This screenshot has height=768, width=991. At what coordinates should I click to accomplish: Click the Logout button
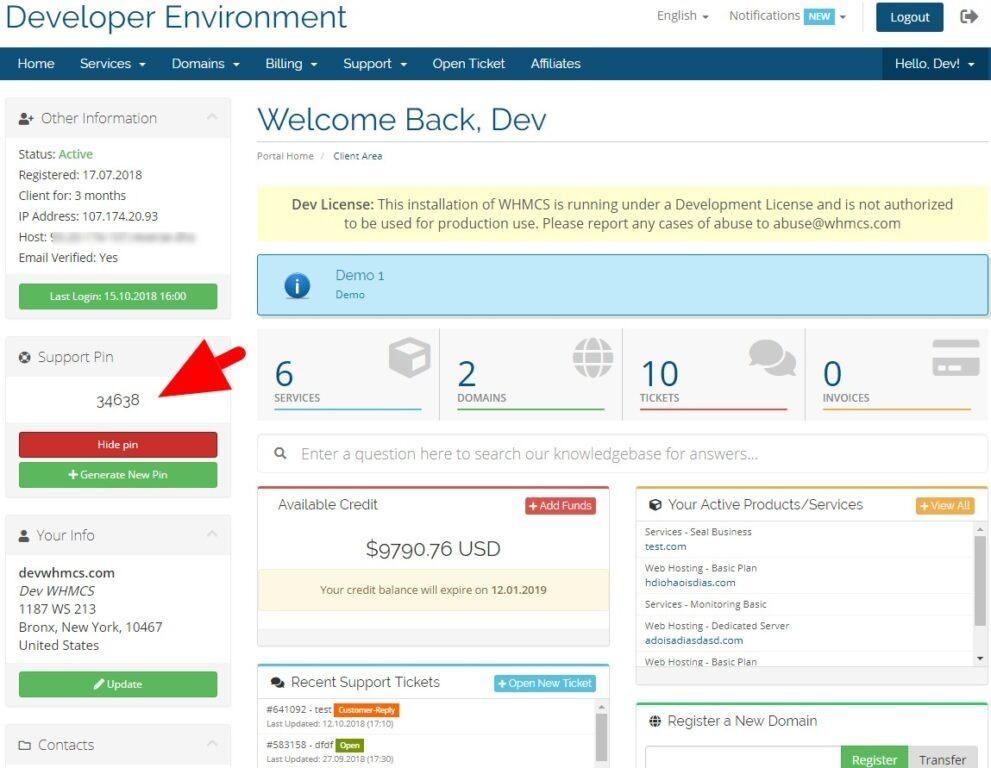point(909,17)
